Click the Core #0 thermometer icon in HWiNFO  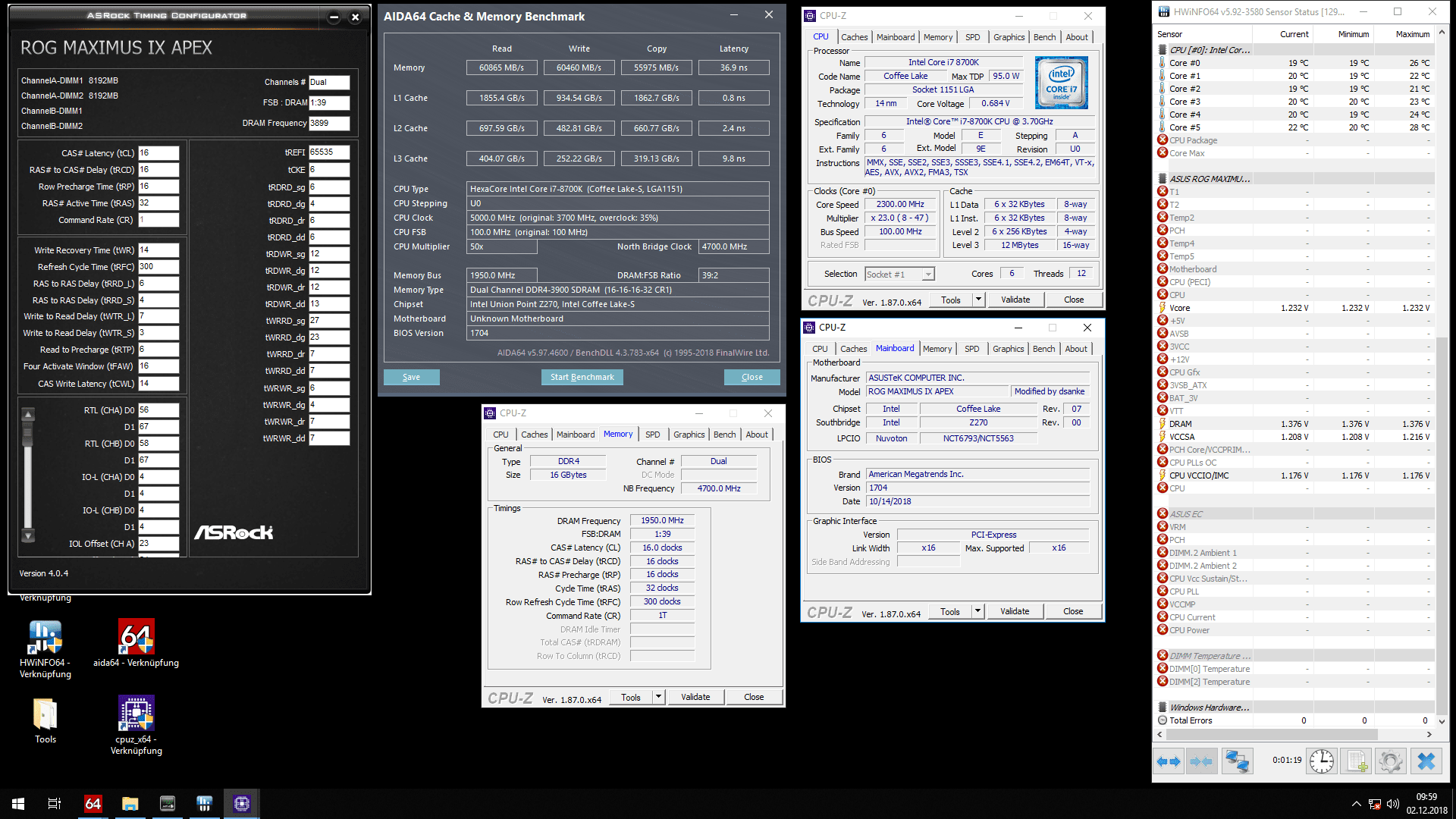(x=1163, y=63)
